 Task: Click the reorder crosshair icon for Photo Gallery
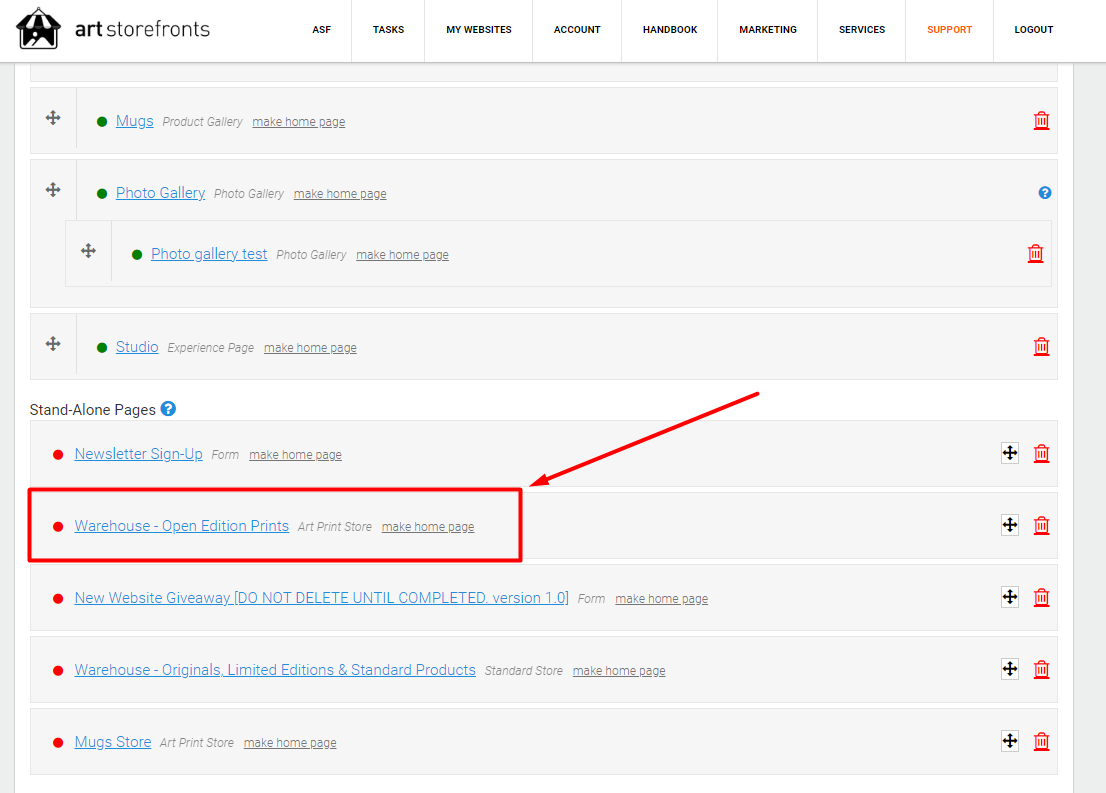point(52,188)
